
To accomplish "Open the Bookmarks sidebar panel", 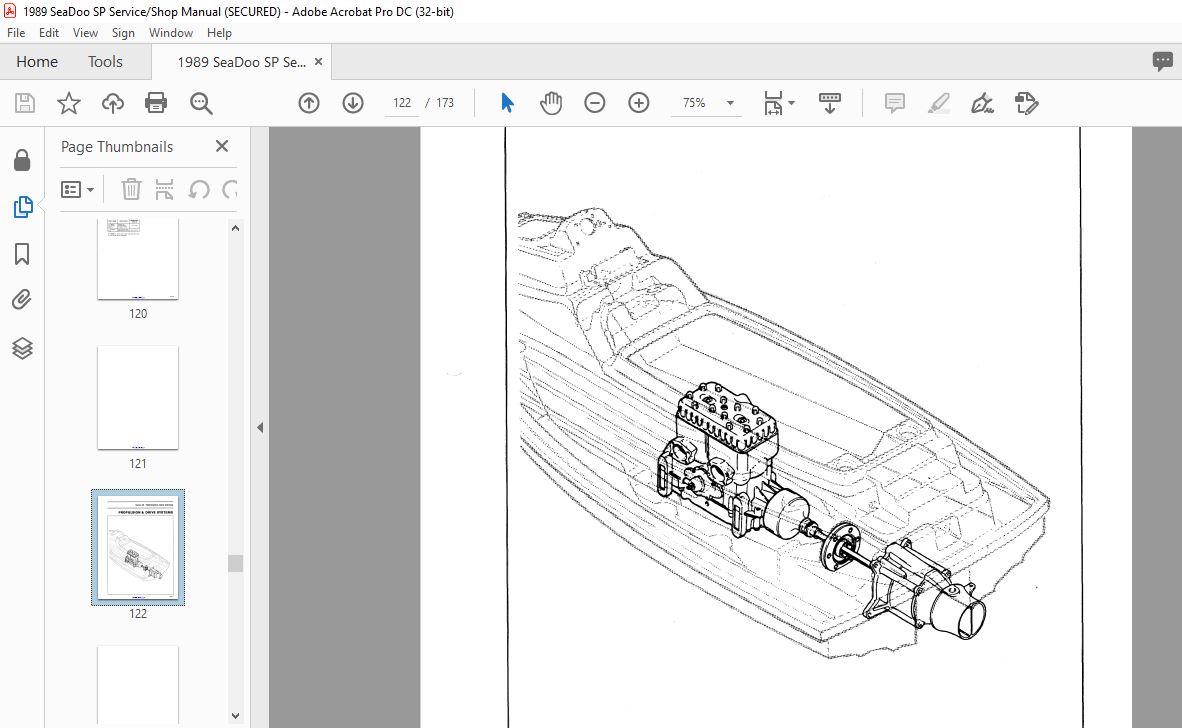I will click(22, 254).
